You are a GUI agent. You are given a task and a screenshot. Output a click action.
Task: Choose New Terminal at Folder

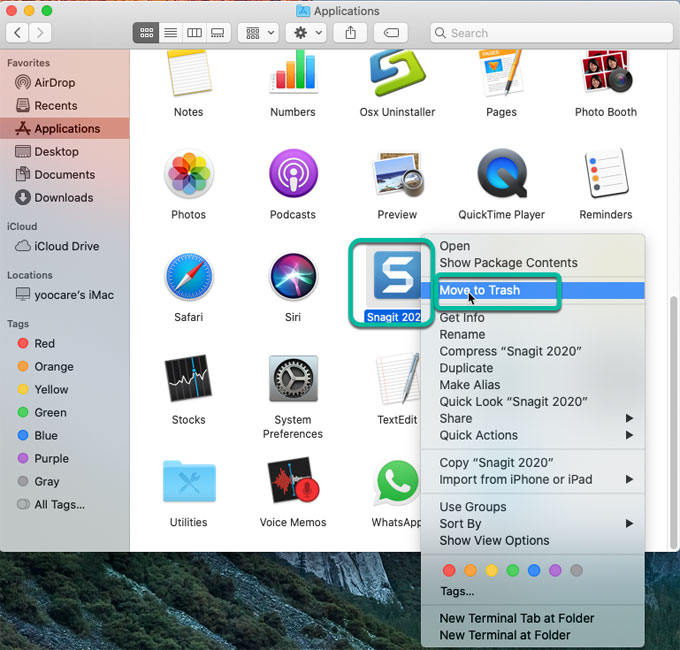pos(533,635)
